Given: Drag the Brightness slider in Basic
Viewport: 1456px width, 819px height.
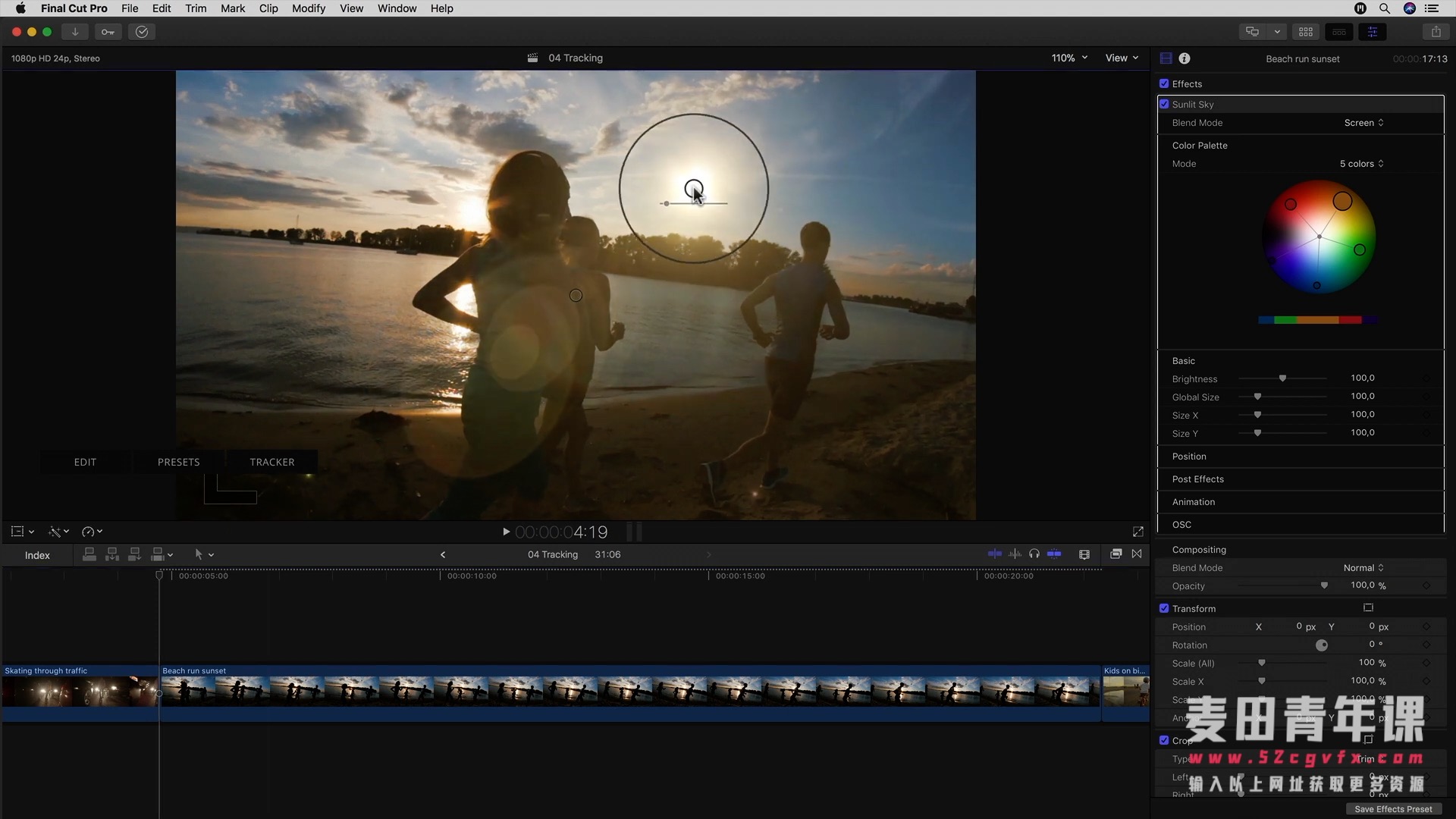Looking at the screenshot, I should [x=1282, y=377].
